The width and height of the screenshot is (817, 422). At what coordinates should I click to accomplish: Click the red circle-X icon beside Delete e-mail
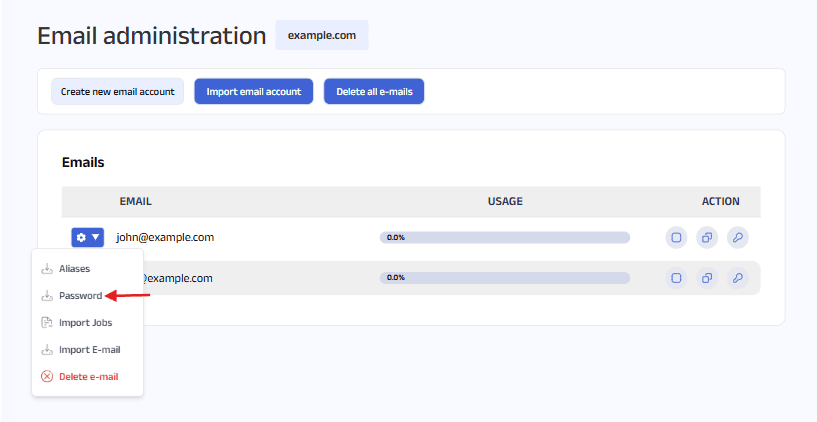pos(47,377)
